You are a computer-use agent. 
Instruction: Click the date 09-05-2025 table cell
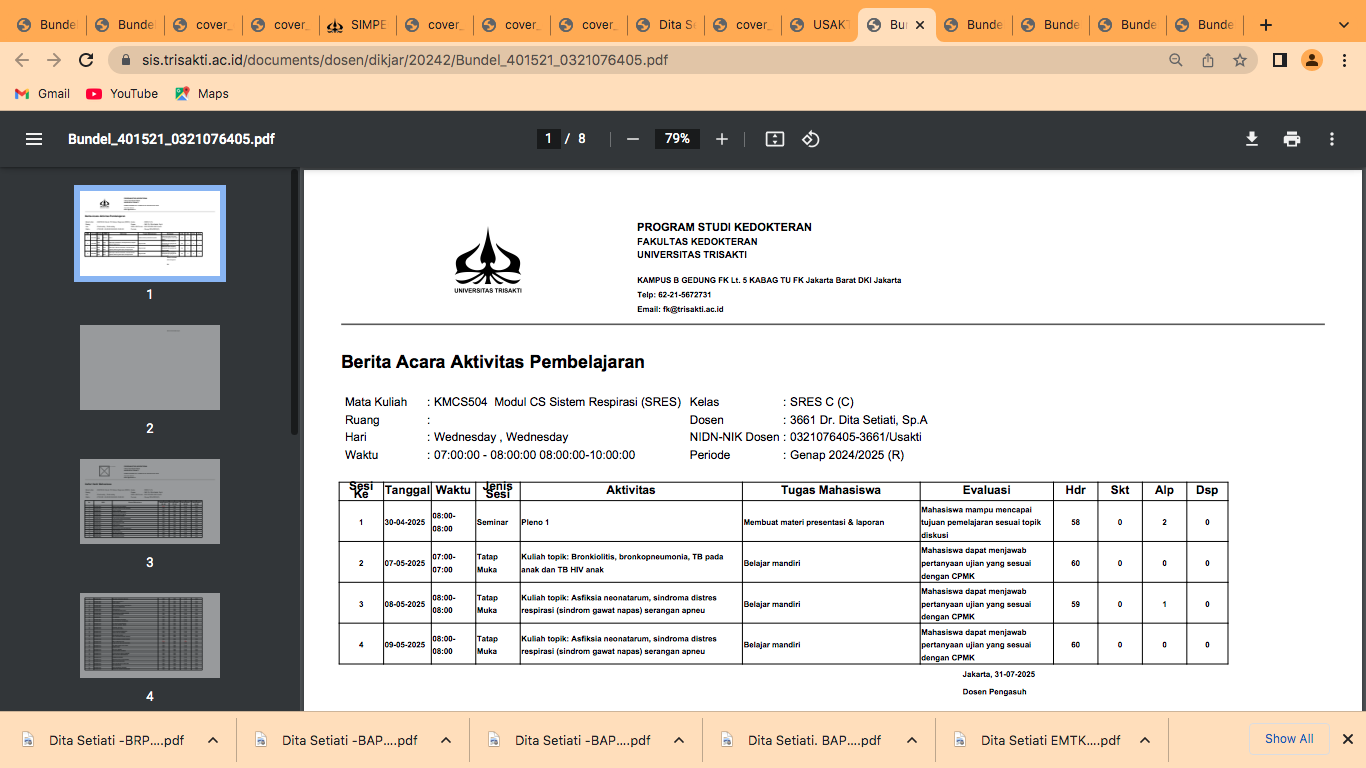(x=405, y=645)
